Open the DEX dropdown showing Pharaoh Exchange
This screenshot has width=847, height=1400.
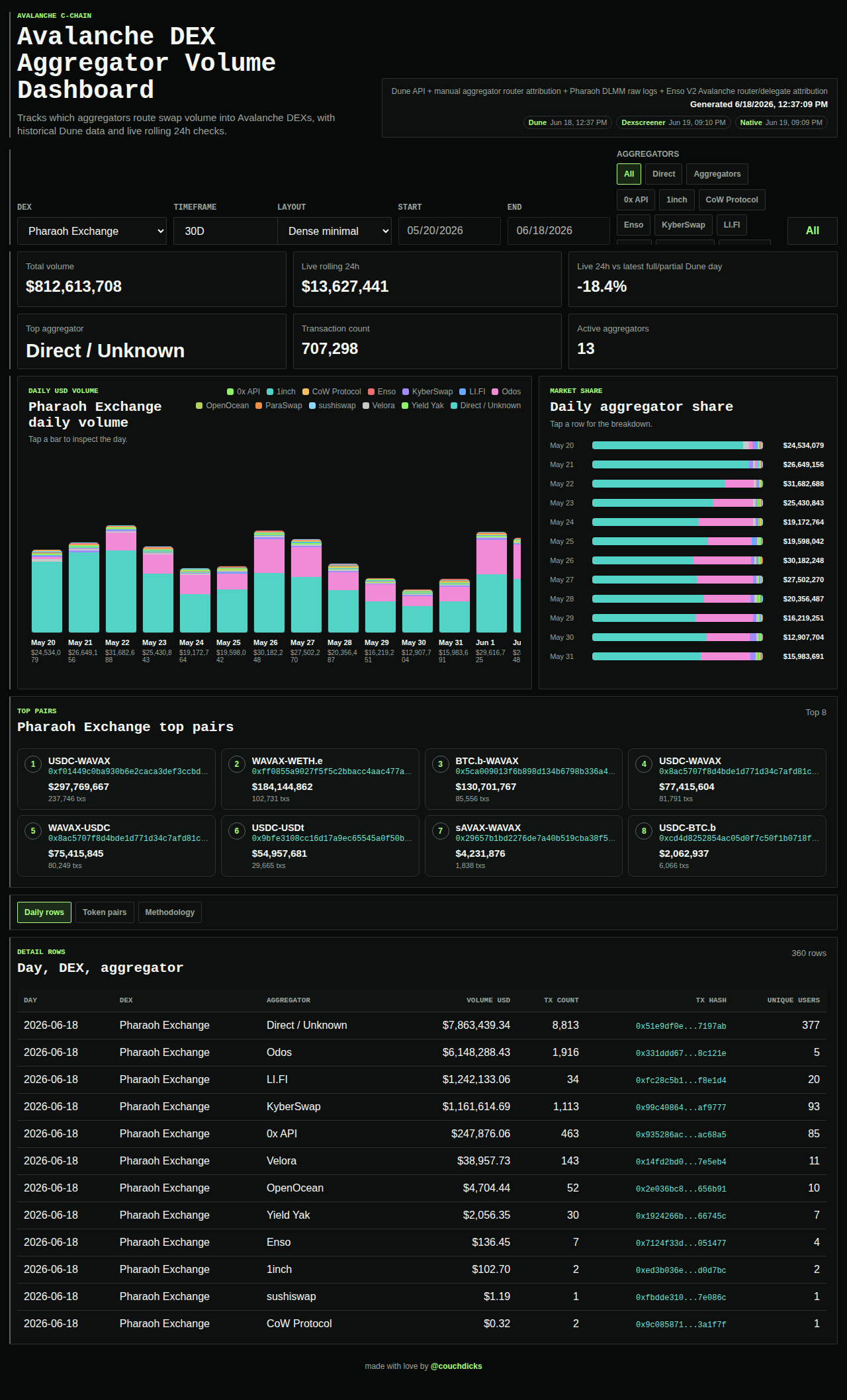pos(92,231)
